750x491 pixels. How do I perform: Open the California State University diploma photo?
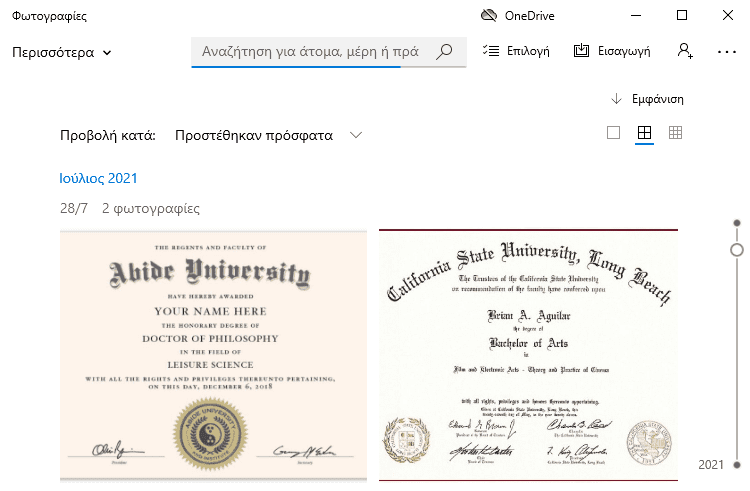click(529, 355)
